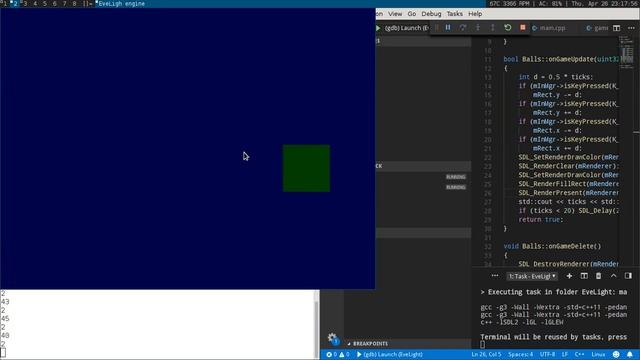The image size is (640, 360).
Task: Click the 'void Balls::onGameDelete()' code line
Action: (x=552, y=246)
